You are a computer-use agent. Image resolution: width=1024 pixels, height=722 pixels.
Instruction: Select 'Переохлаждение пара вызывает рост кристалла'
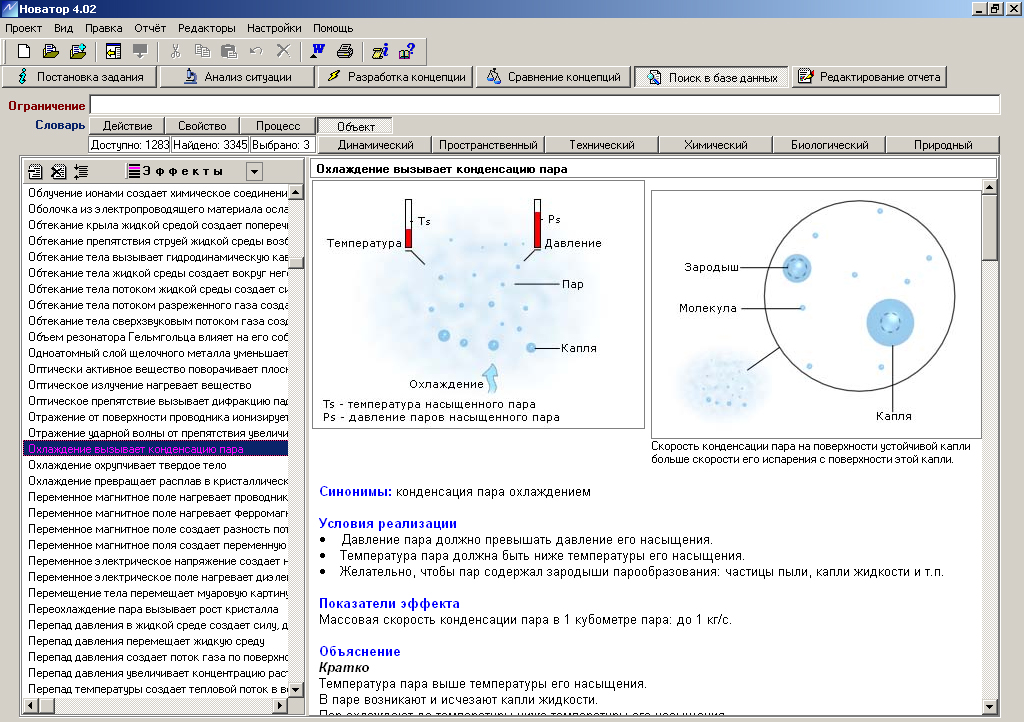click(155, 609)
